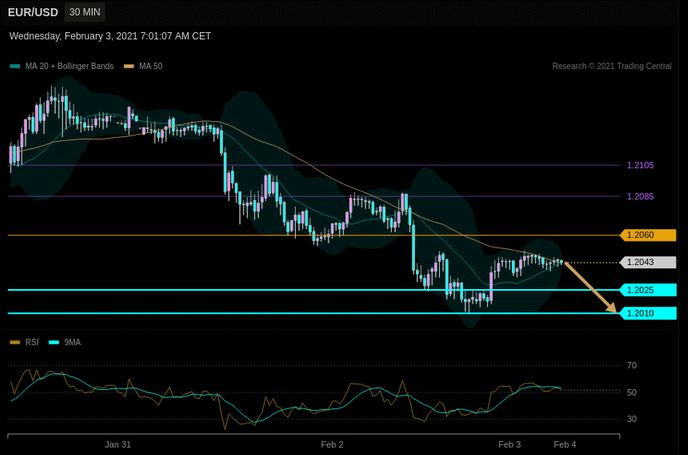The width and height of the screenshot is (688, 455).
Task: Select the 1.2010 target price tag
Action: (x=648, y=313)
